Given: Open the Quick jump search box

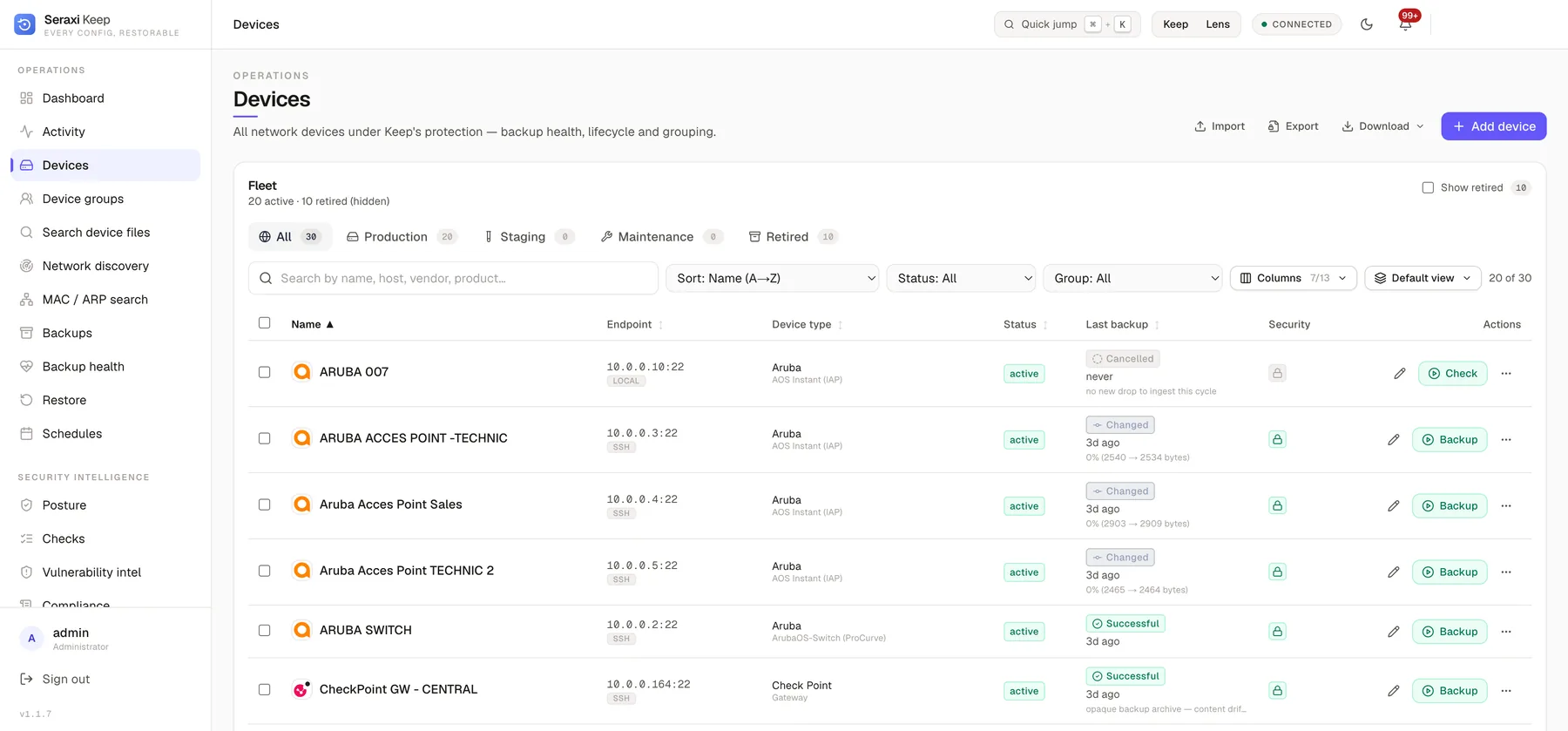Looking at the screenshot, I should click(1067, 24).
